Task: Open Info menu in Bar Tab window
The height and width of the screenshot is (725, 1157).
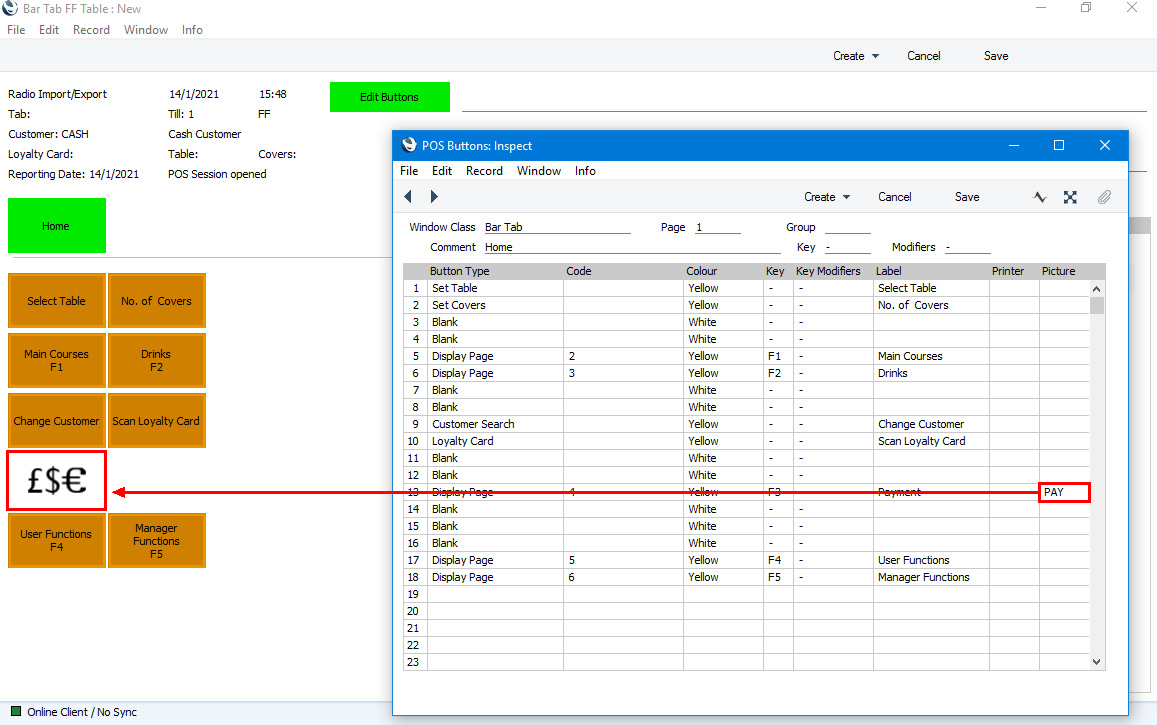Action: point(192,30)
